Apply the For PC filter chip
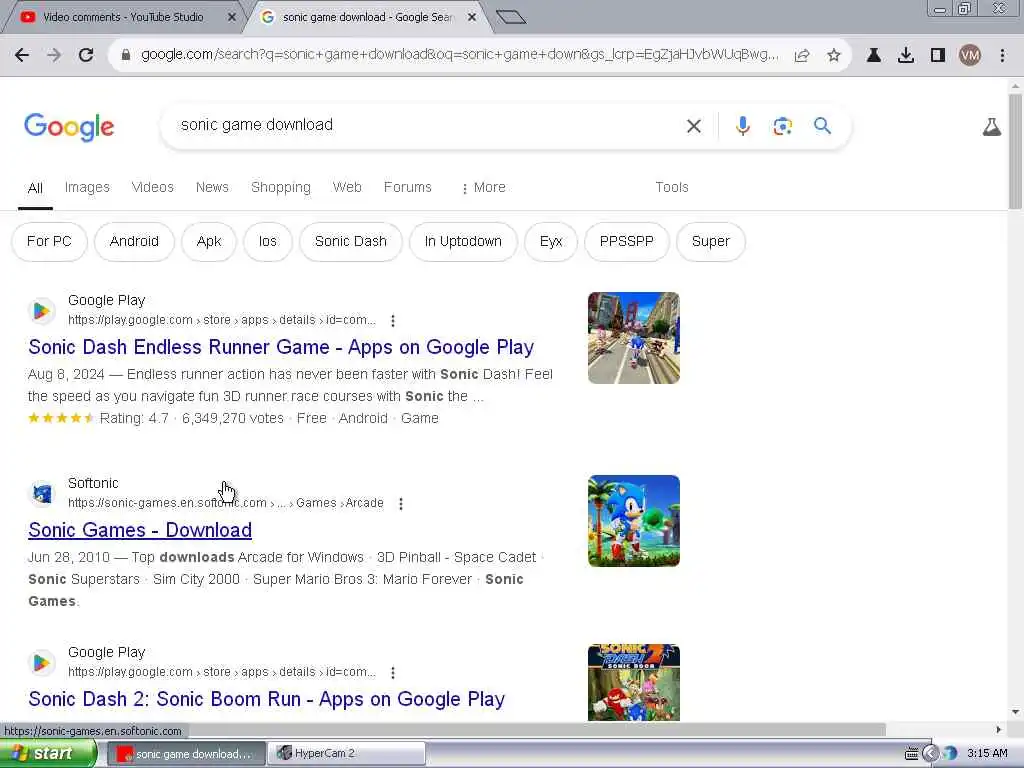Screen dimensions: 1024x768 [49, 242]
